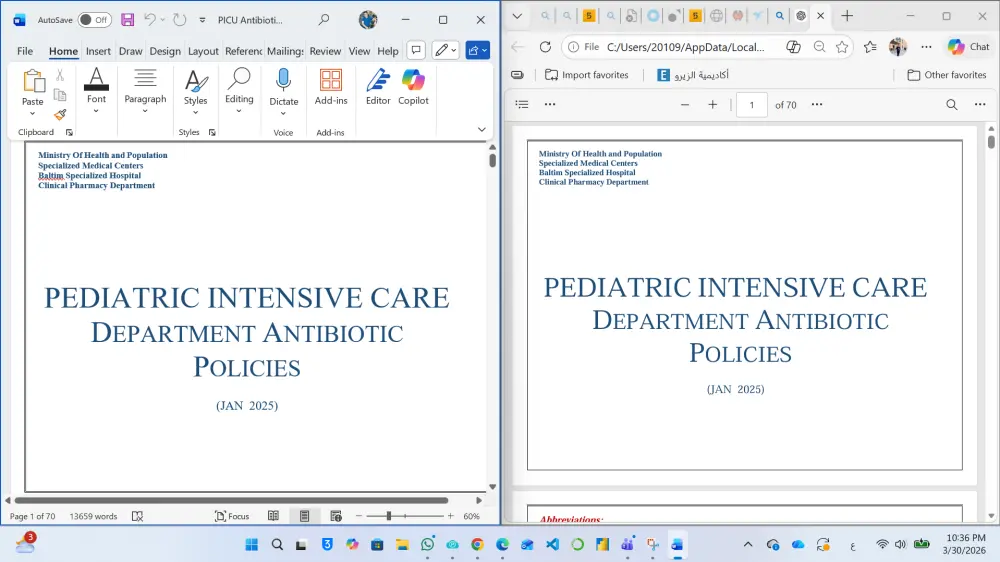Search within the PDF using magnifier icon
This screenshot has width=1000, height=562.
click(952, 104)
